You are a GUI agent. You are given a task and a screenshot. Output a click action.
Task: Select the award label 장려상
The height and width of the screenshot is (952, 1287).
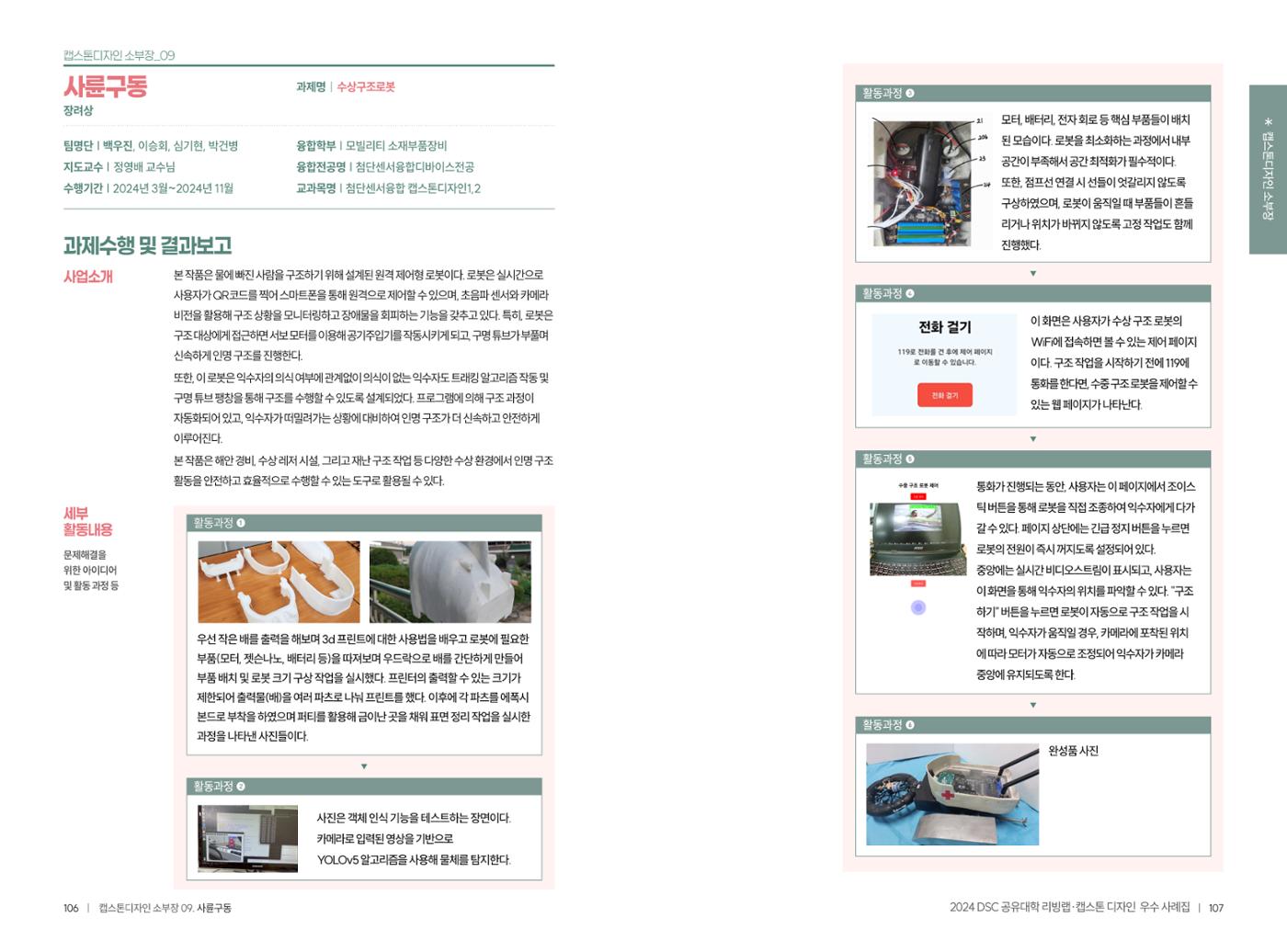pos(78,110)
